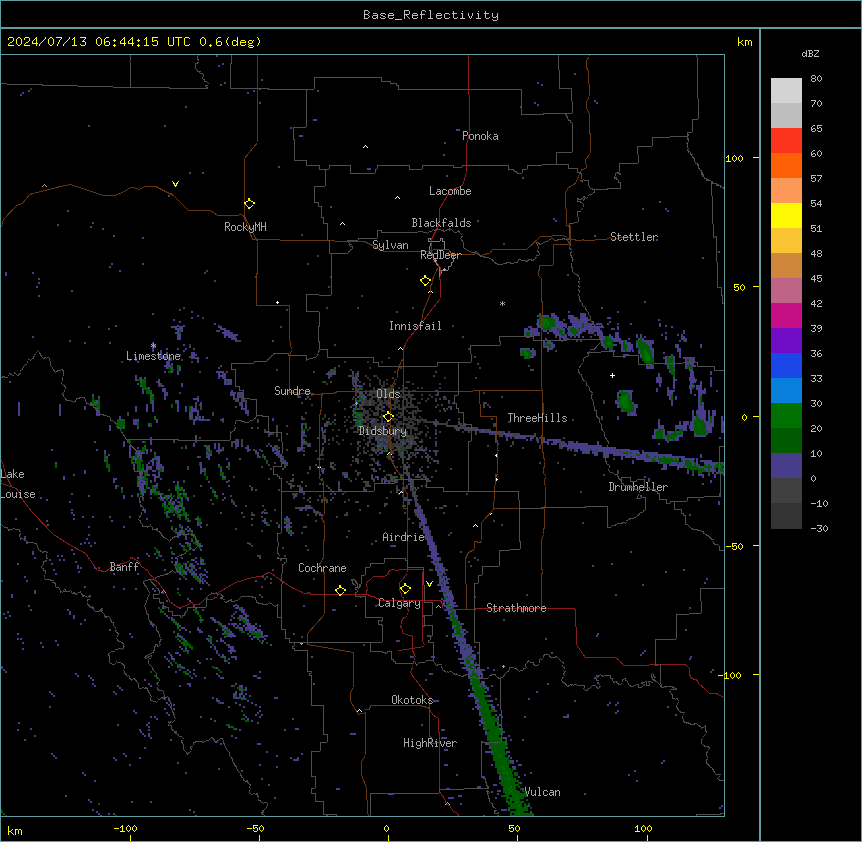Click the yellow V marker northeast of Calgary
The height and width of the screenshot is (842, 862).
pos(429,584)
